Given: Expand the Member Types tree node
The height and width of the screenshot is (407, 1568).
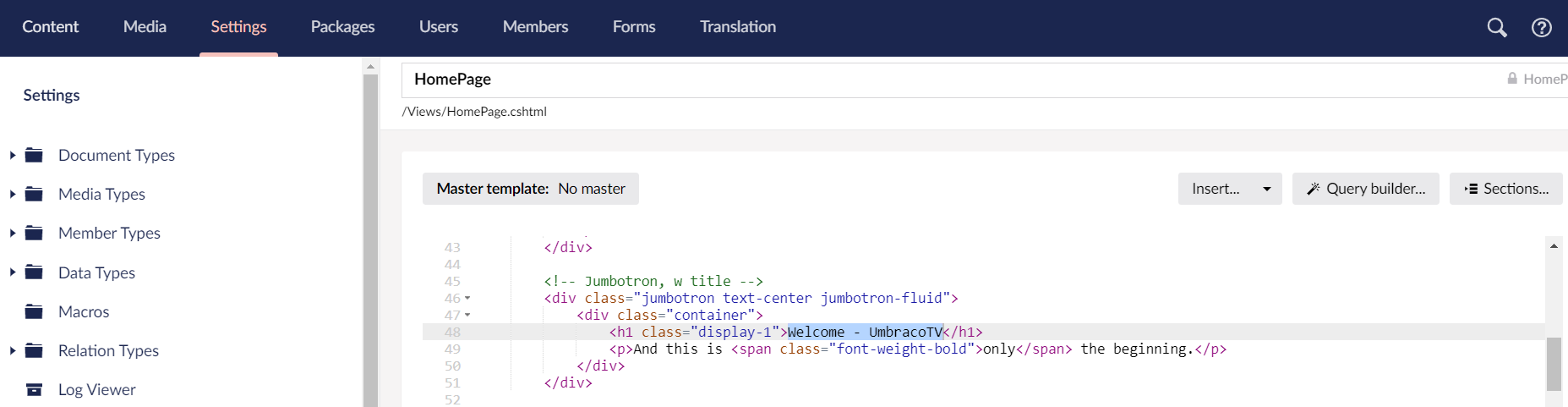Looking at the screenshot, I should [x=13, y=233].
